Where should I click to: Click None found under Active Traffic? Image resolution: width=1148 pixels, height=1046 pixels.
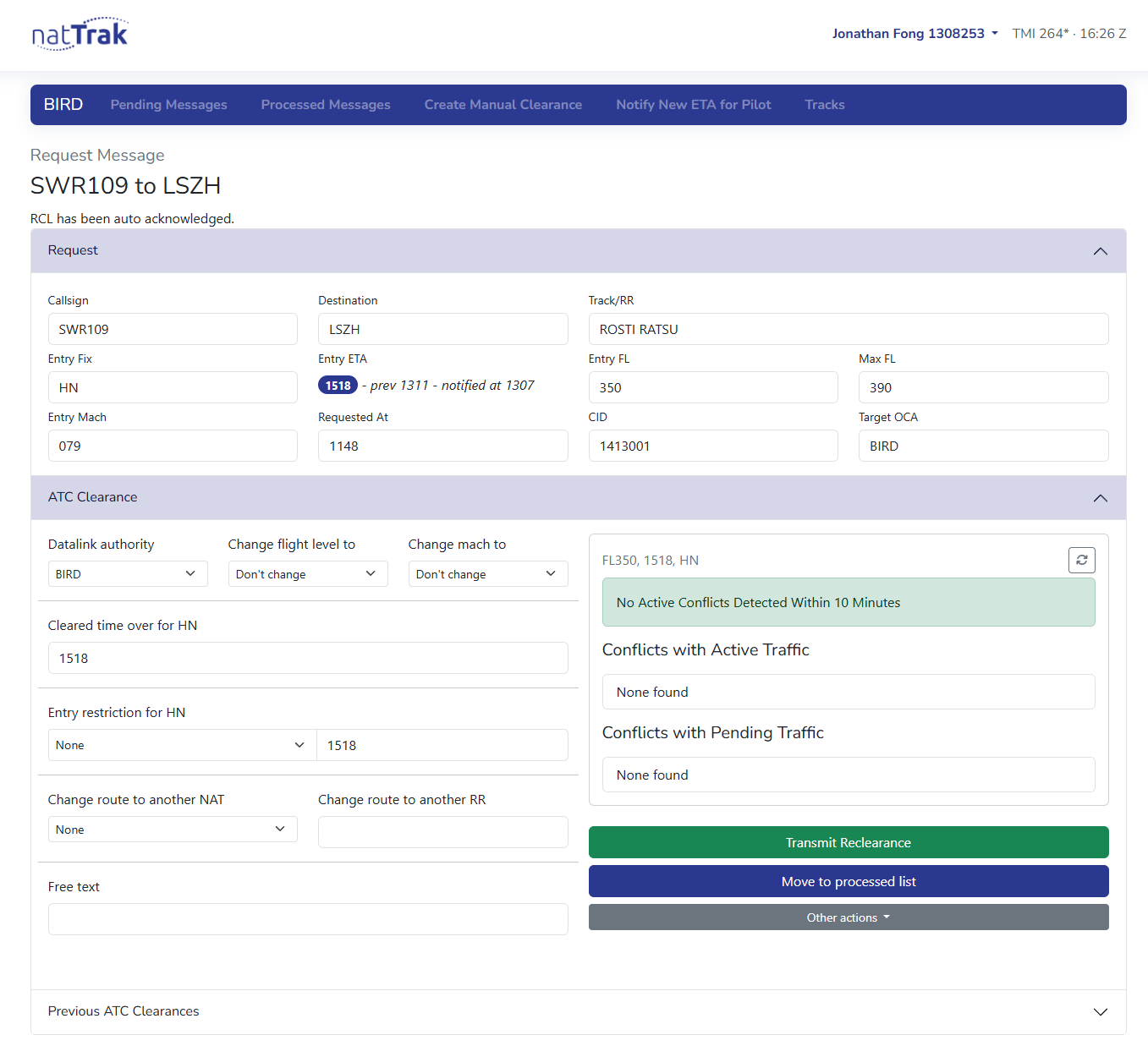click(849, 692)
